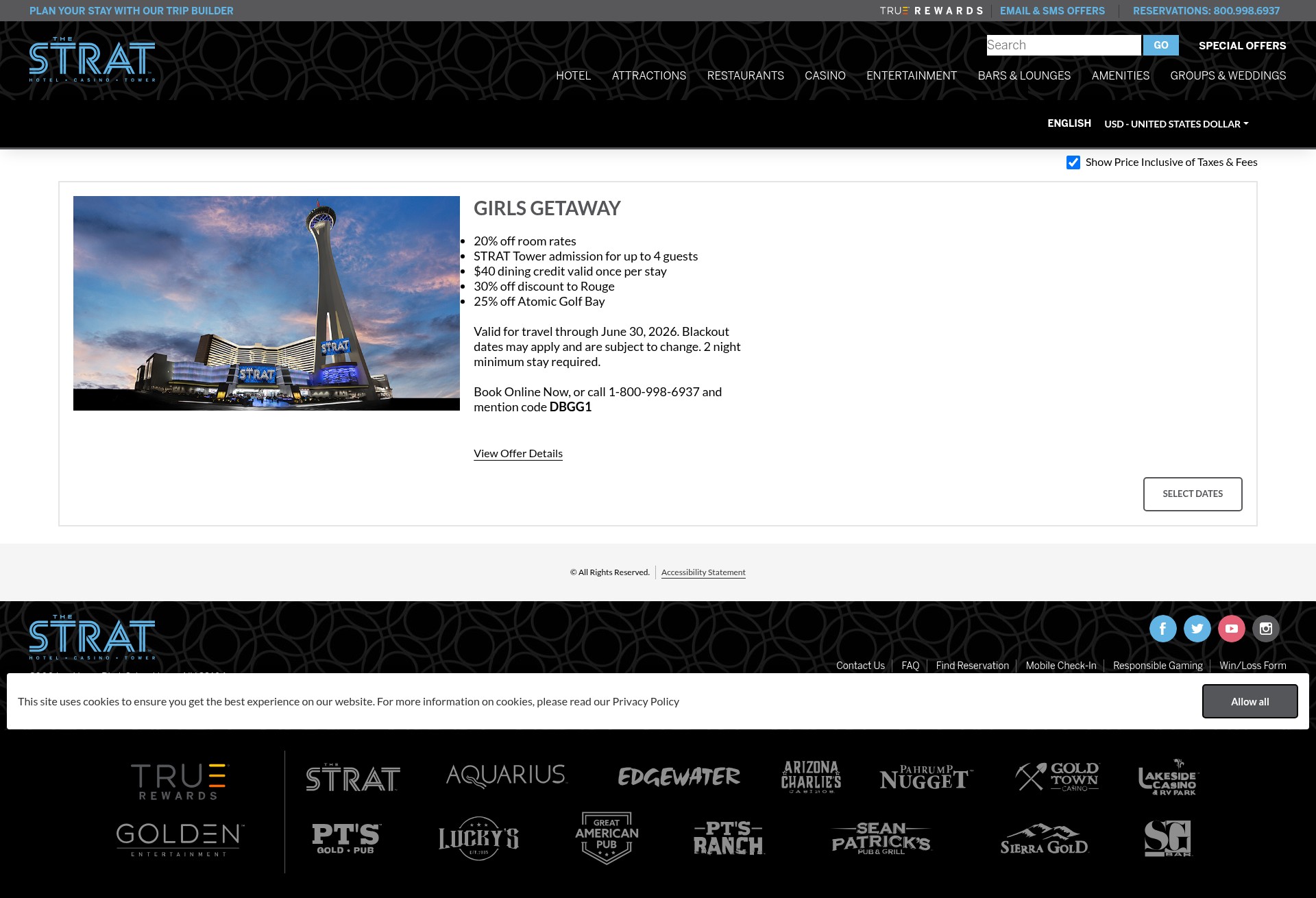Click the Golden Entertainment logo

point(180,840)
